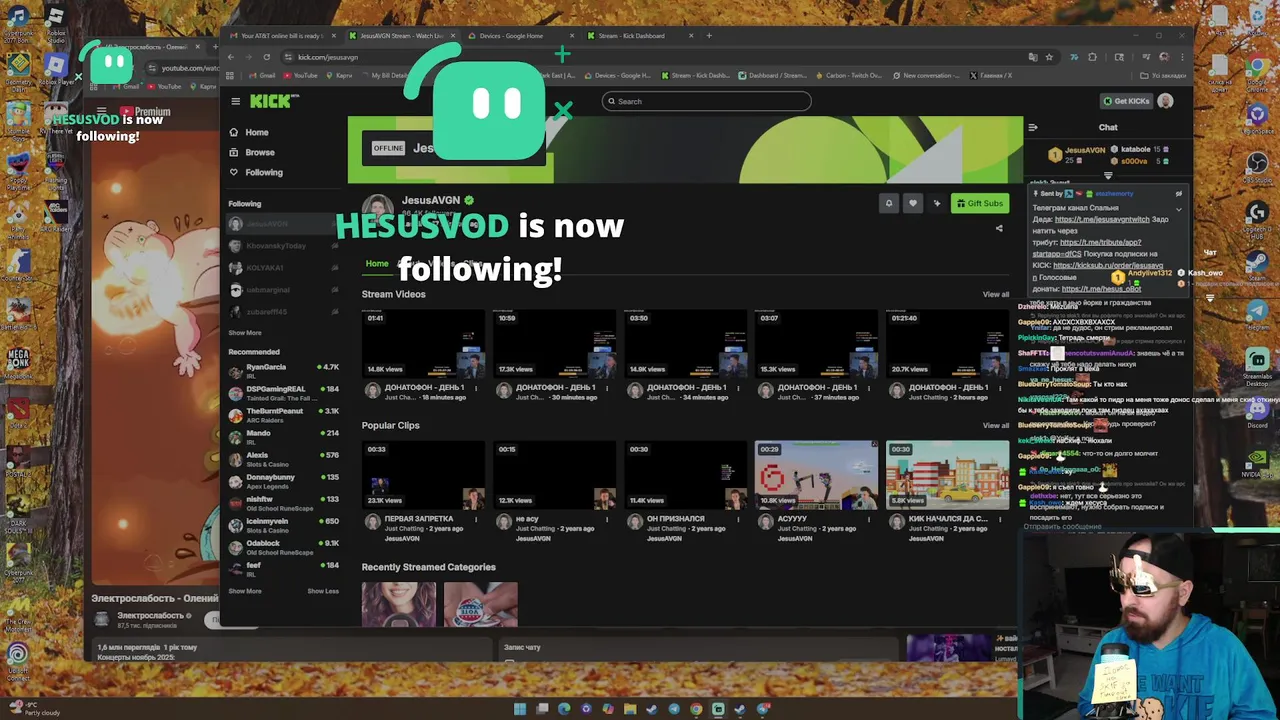
Task: Click the Kick search field
Action: click(706, 101)
